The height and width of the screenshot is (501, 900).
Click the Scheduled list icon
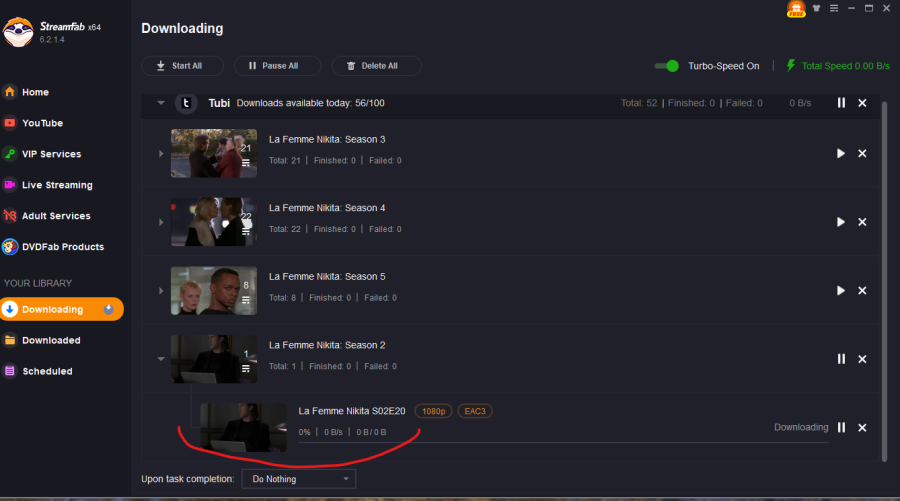(x=10, y=371)
